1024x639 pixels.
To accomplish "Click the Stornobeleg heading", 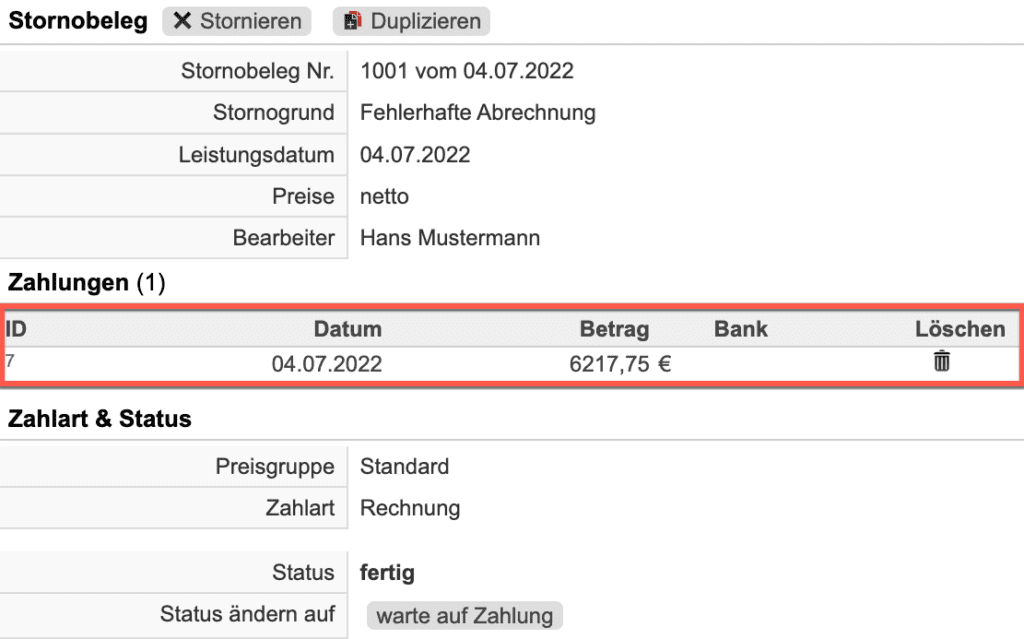I will point(77,20).
